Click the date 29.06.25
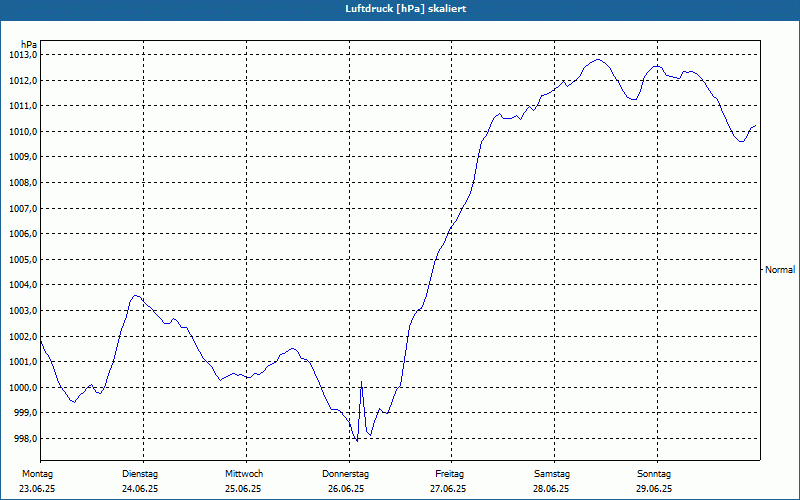This screenshot has width=800, height=500. pos(654,489)
